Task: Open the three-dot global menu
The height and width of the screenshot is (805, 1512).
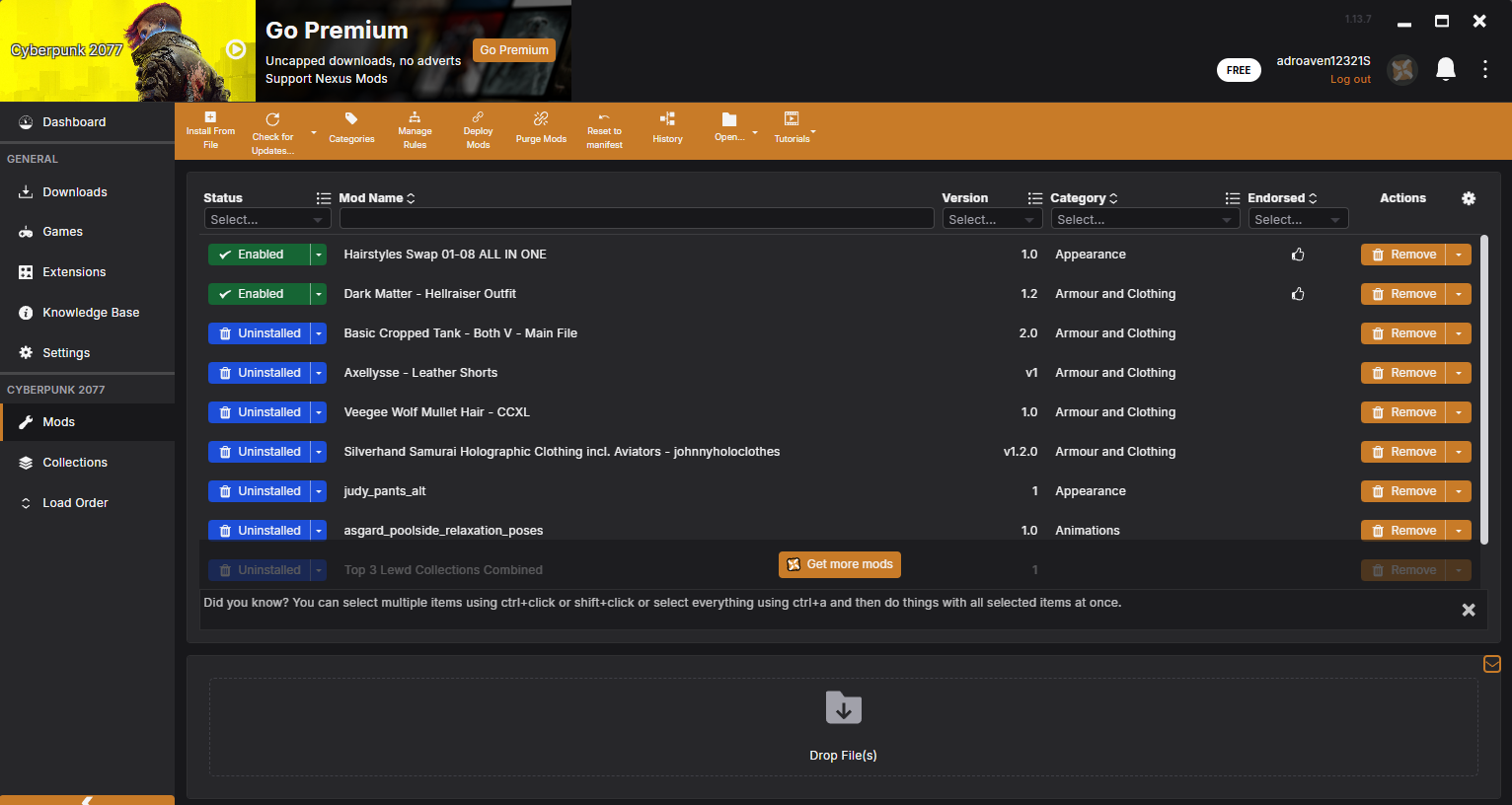Action: [x=1485, y=69]
